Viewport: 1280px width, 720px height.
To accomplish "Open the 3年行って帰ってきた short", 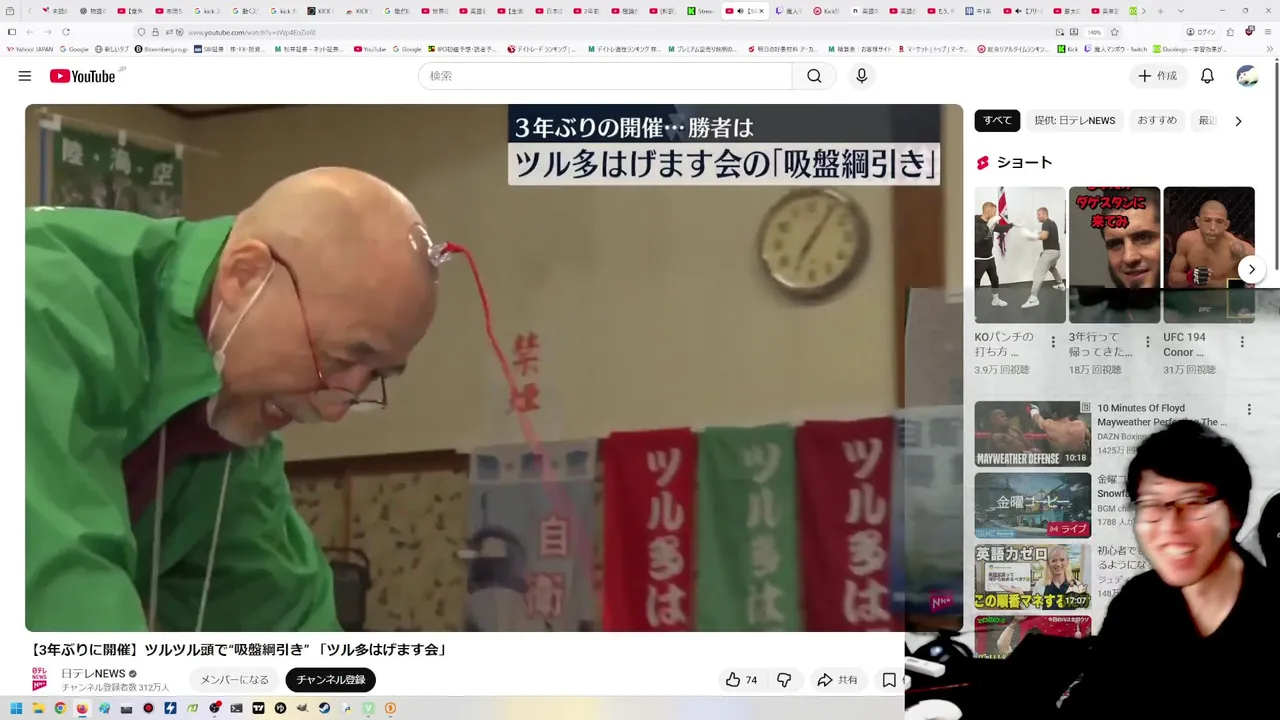I will pyautogui.click(x=1114, y=255).
